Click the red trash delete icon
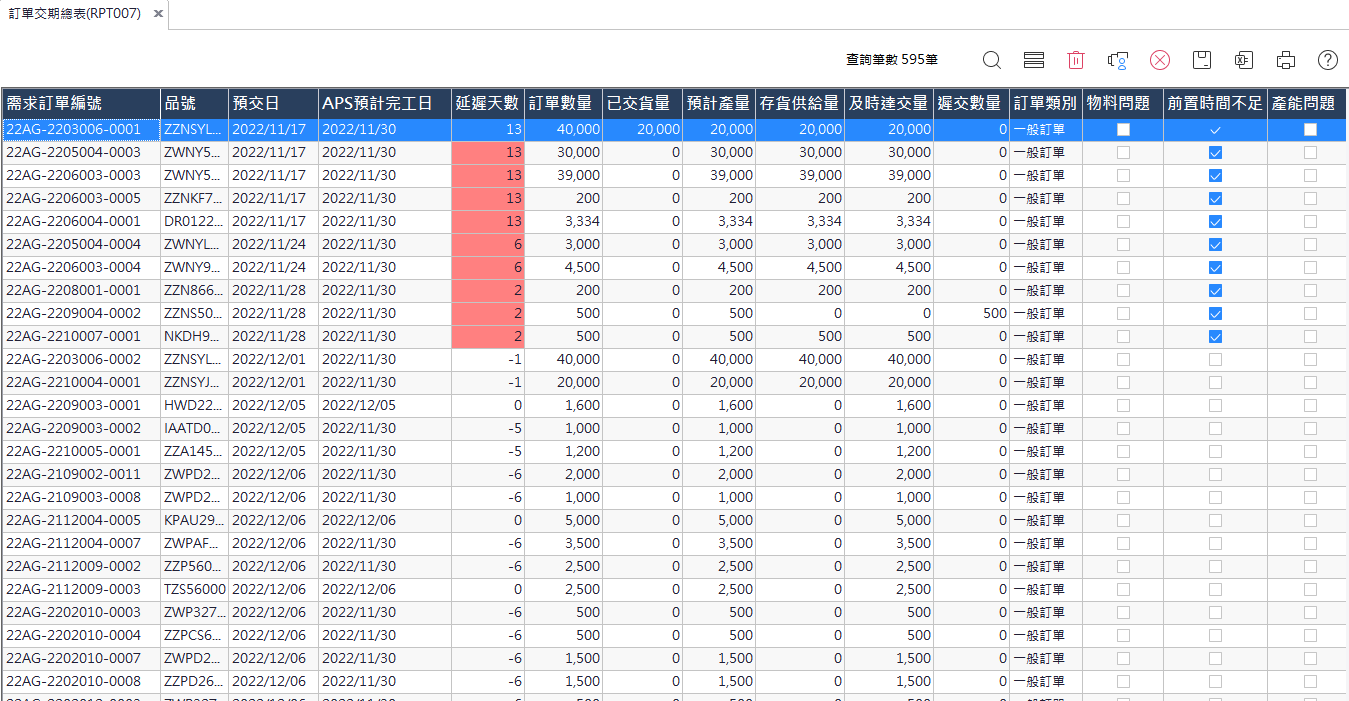The height and width of the screenshot is (701, 1349). coord(1076,60)
